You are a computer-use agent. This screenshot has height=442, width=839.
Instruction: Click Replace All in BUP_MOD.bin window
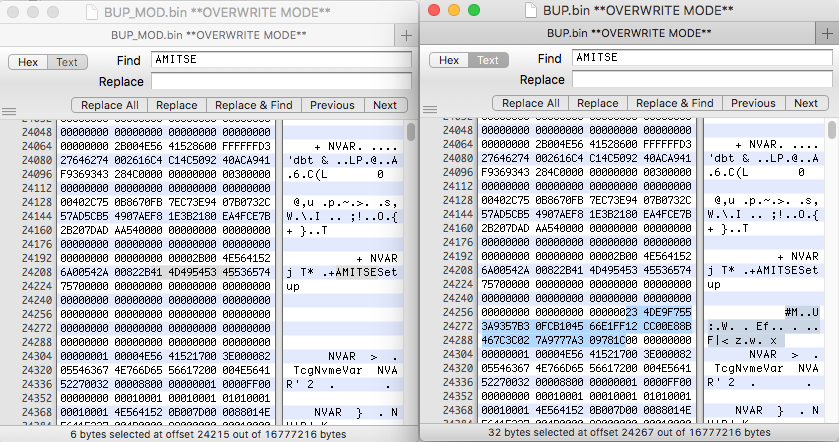click(x=110, y=105)
